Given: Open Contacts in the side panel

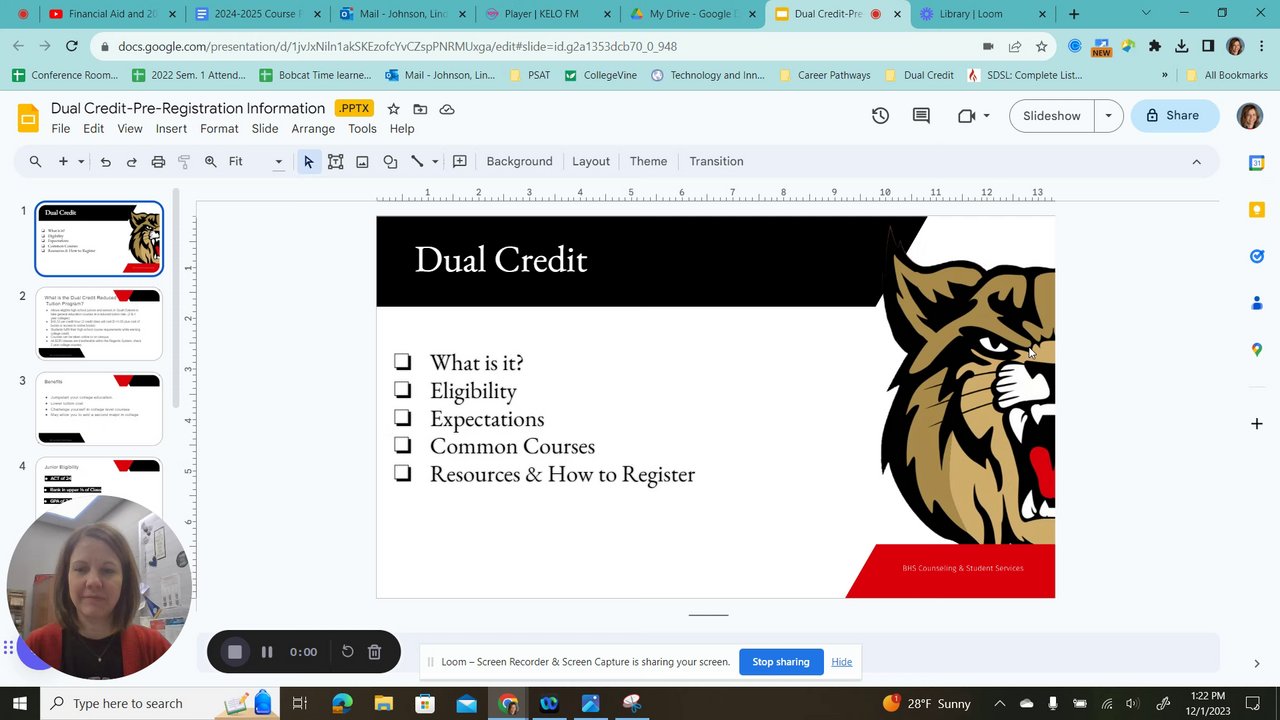Looking at the screenshot, I should [1257, 303].
